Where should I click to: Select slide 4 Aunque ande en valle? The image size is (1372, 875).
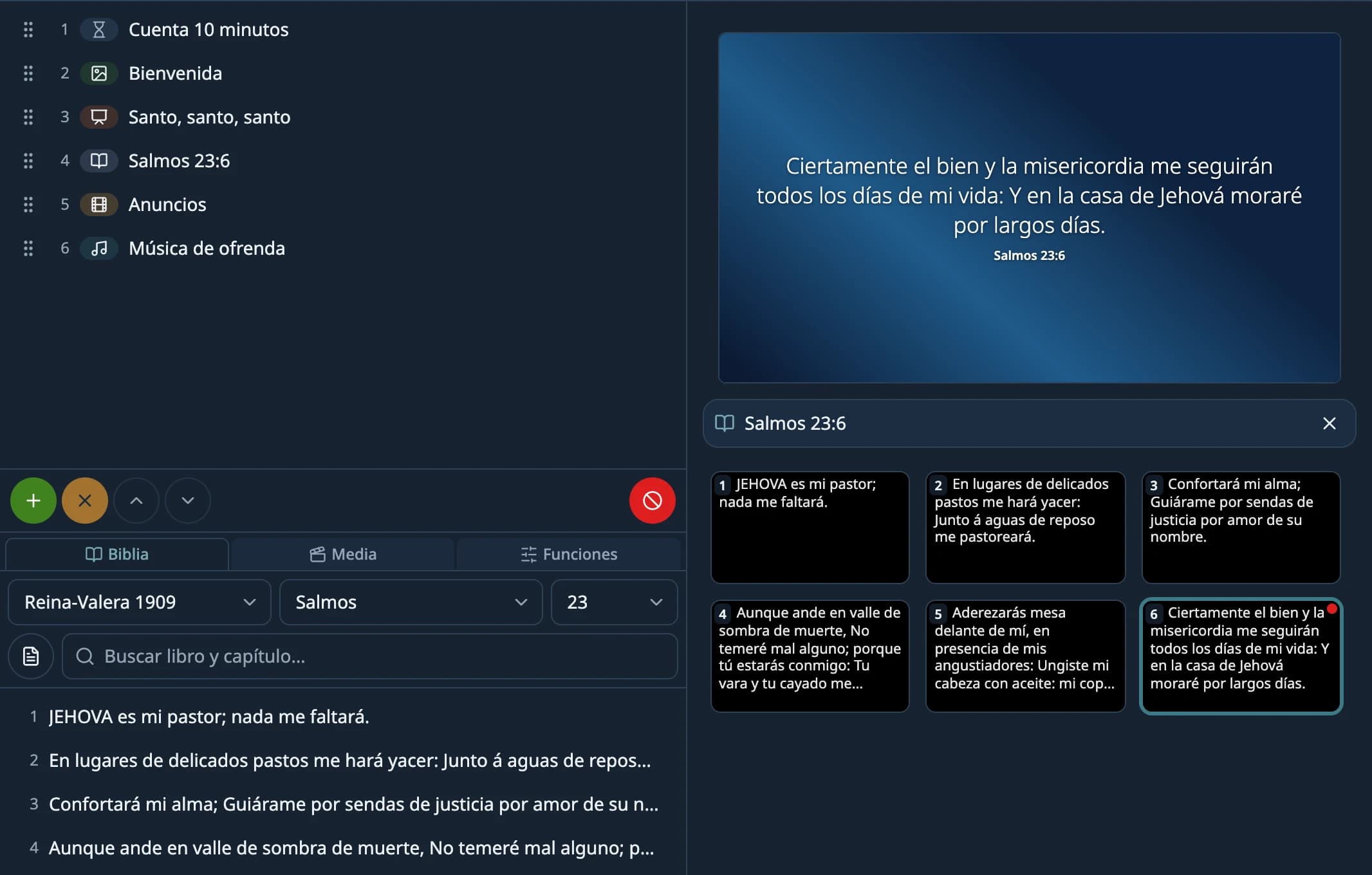810,656
